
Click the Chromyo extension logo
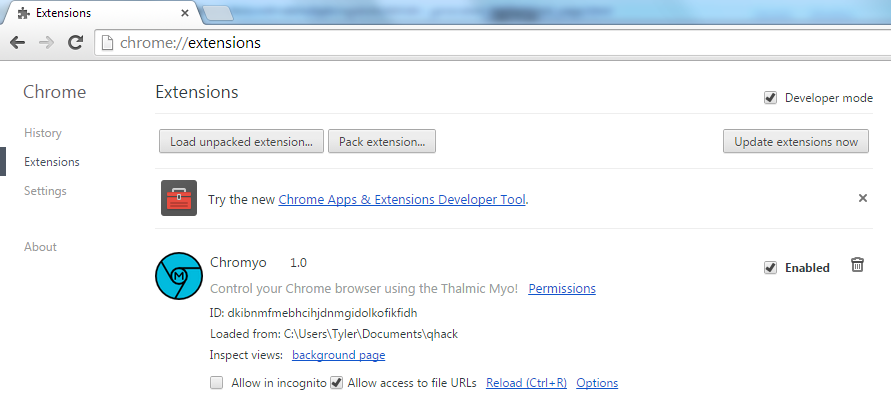click(x=179, y=276)
